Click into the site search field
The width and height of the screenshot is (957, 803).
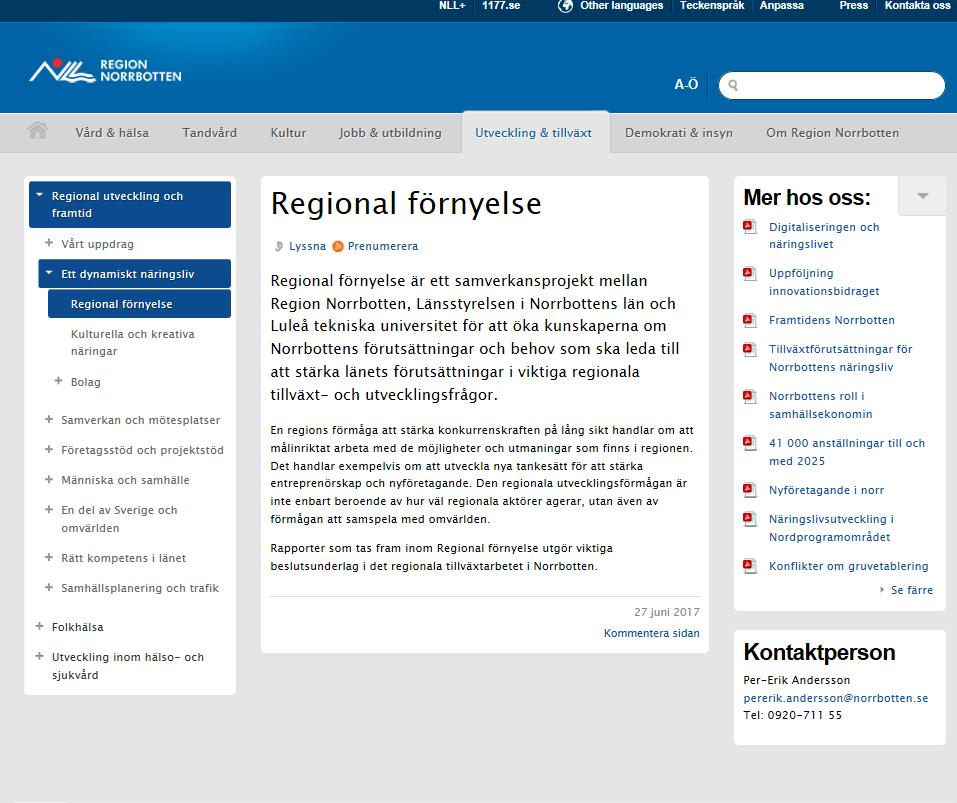832,85
